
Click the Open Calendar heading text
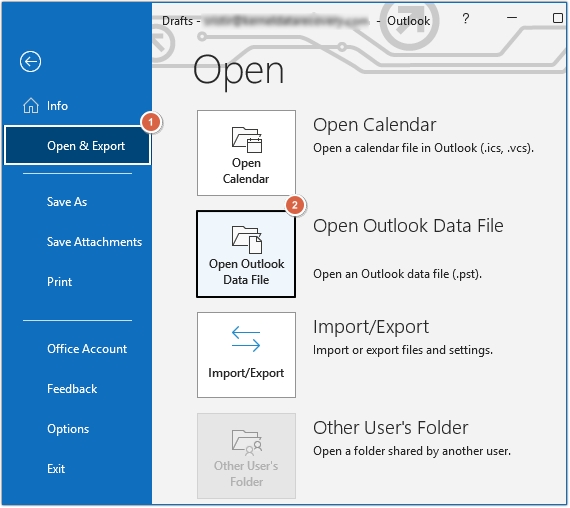(374, 125)
